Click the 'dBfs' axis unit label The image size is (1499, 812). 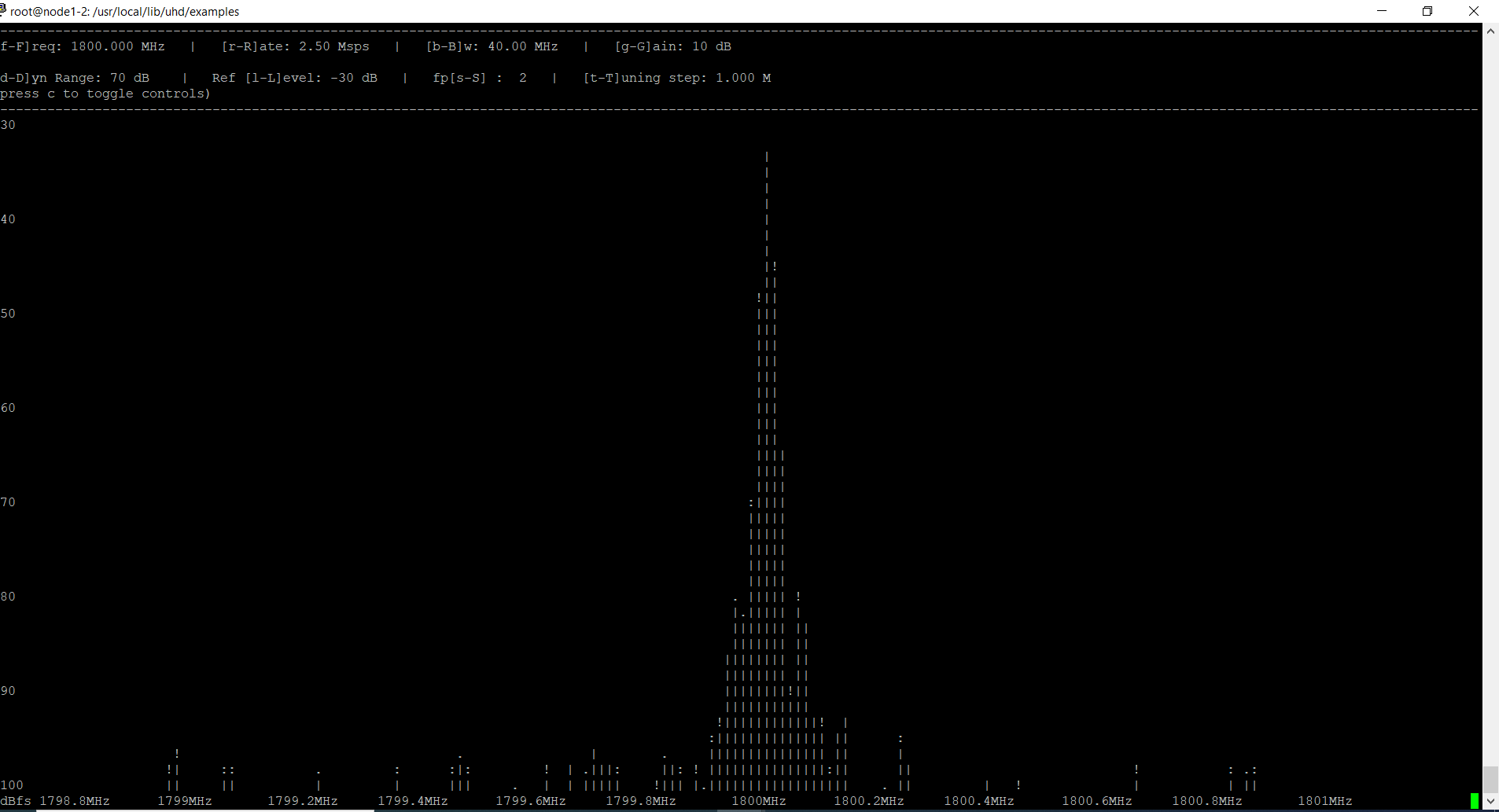16,801
